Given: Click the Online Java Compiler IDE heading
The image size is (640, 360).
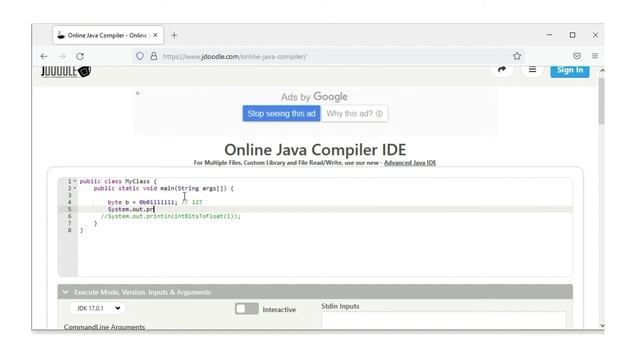Looking at the screenshot, I should tap(315, 150).
